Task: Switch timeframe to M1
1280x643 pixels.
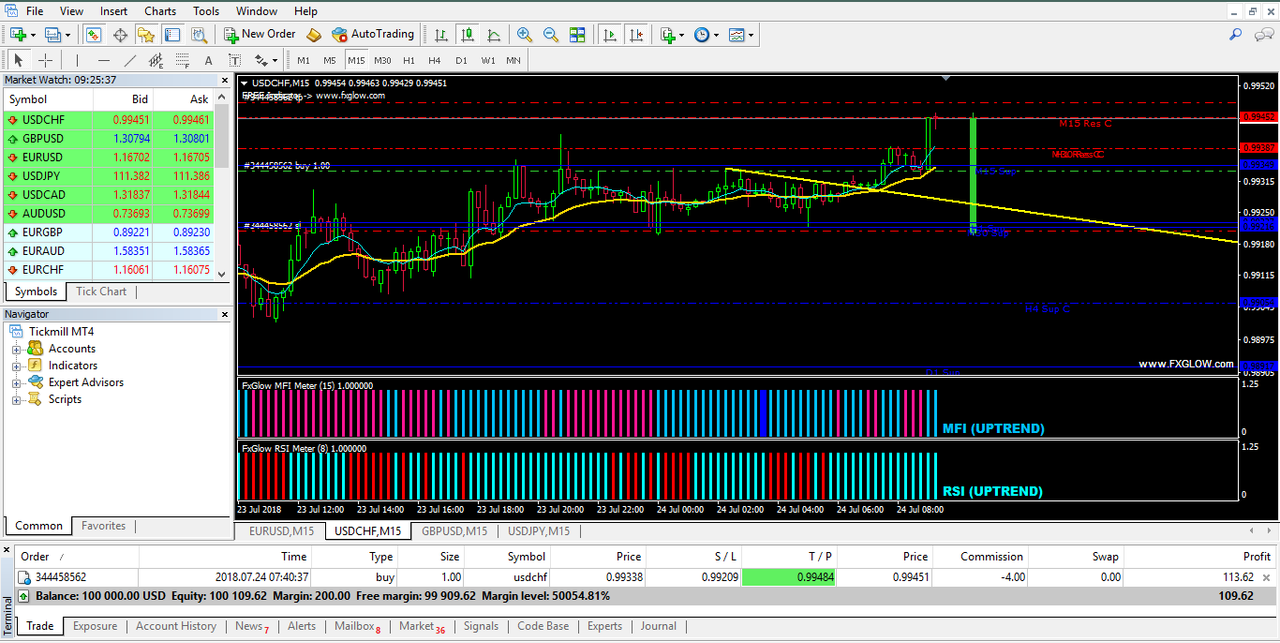Action: 303,60
